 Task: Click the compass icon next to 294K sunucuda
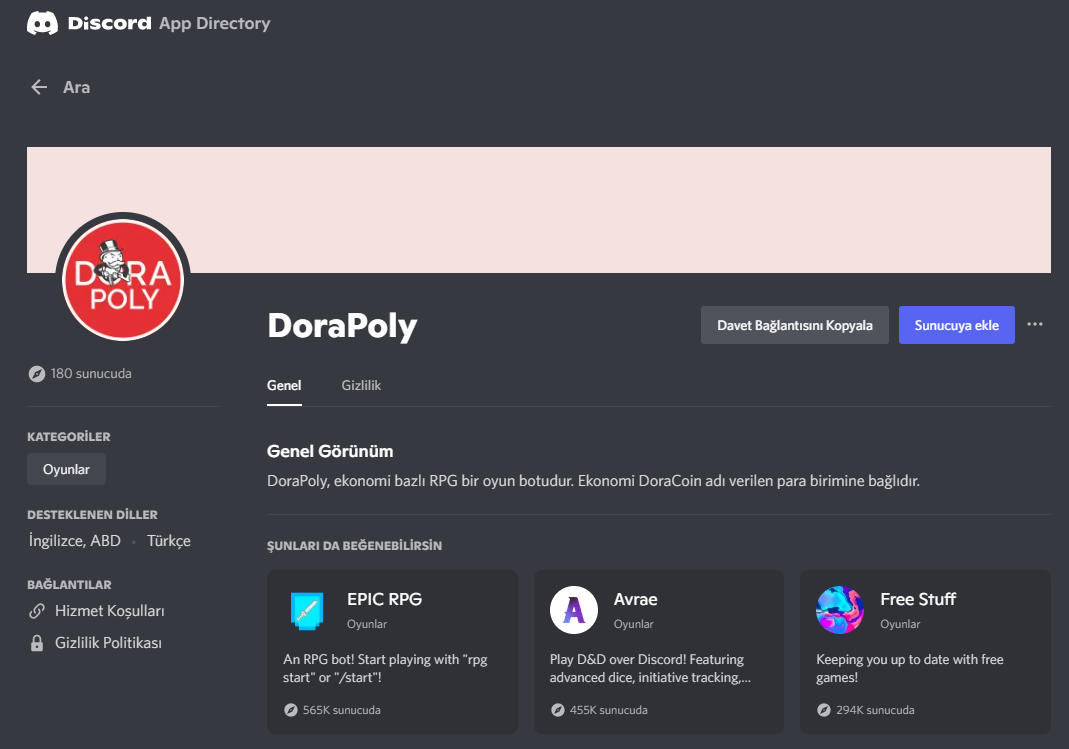pos(824,709)
